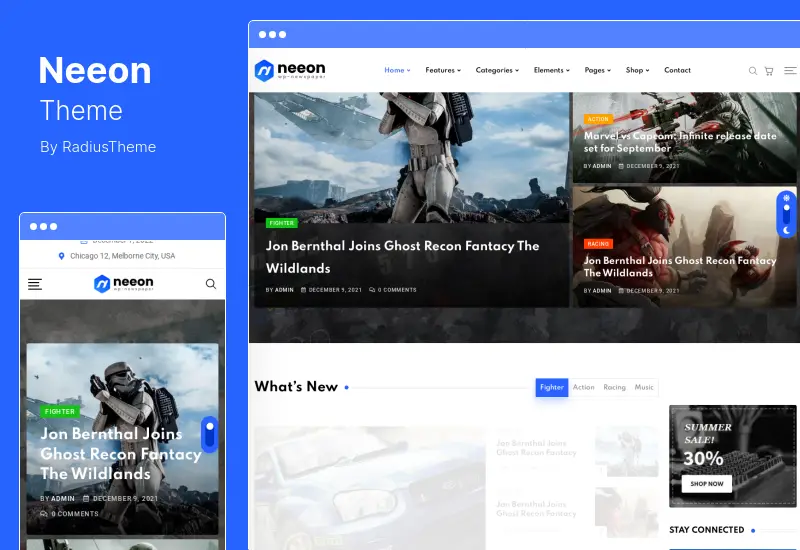Click calendar icon beside main post date

(x=304, y=290)
